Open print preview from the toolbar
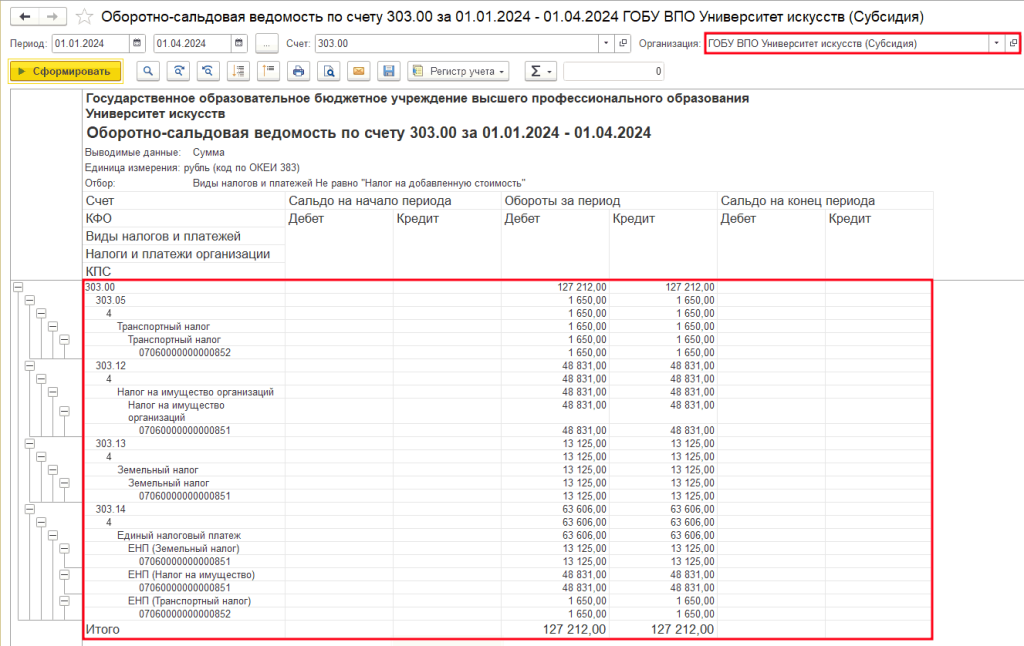The height and width of the screenshot is (646, 1024). click(327, 71)
